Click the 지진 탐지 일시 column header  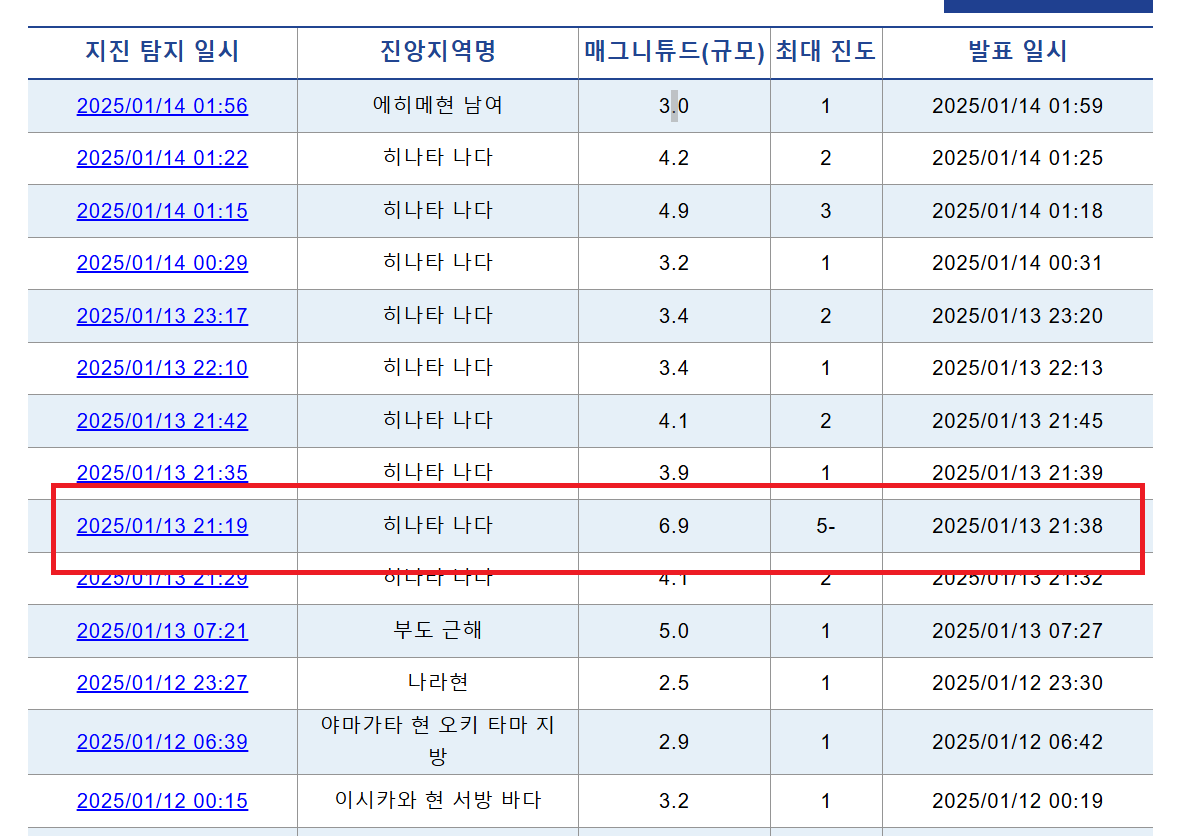[x=162, y=51]
